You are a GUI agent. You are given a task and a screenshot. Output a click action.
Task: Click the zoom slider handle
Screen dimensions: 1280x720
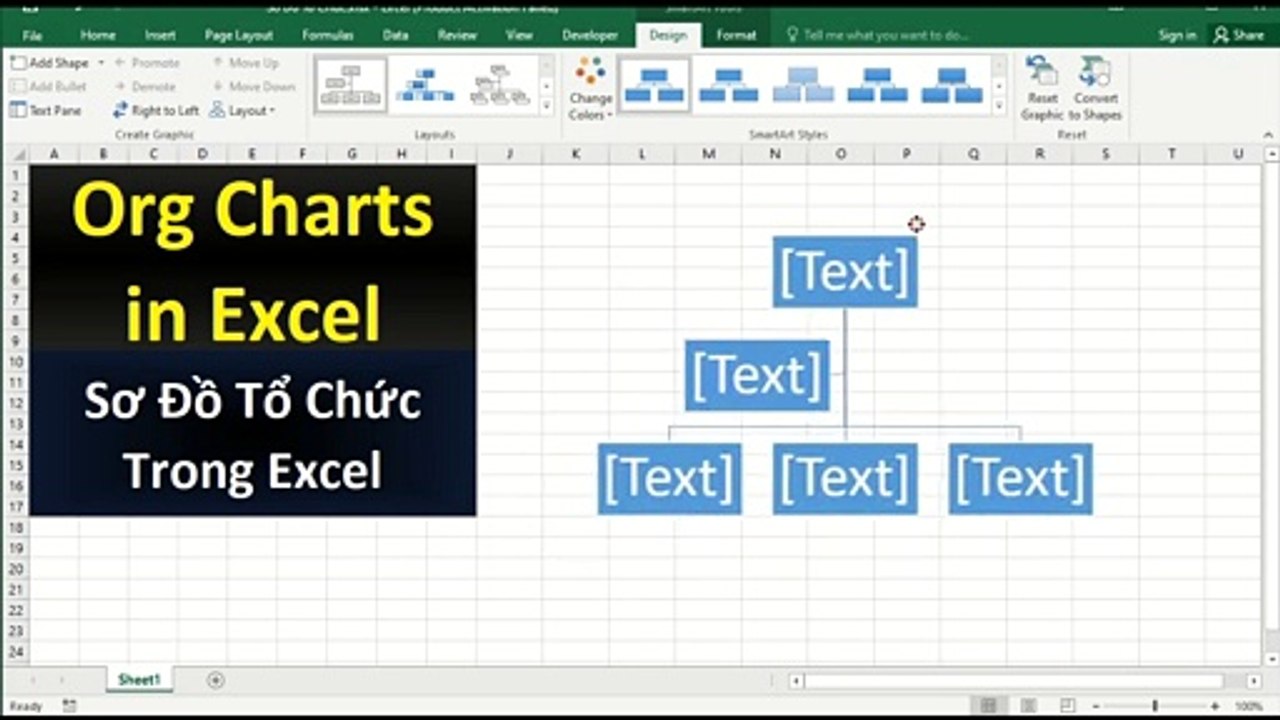pyautogui.click(x=1155, y=706)
